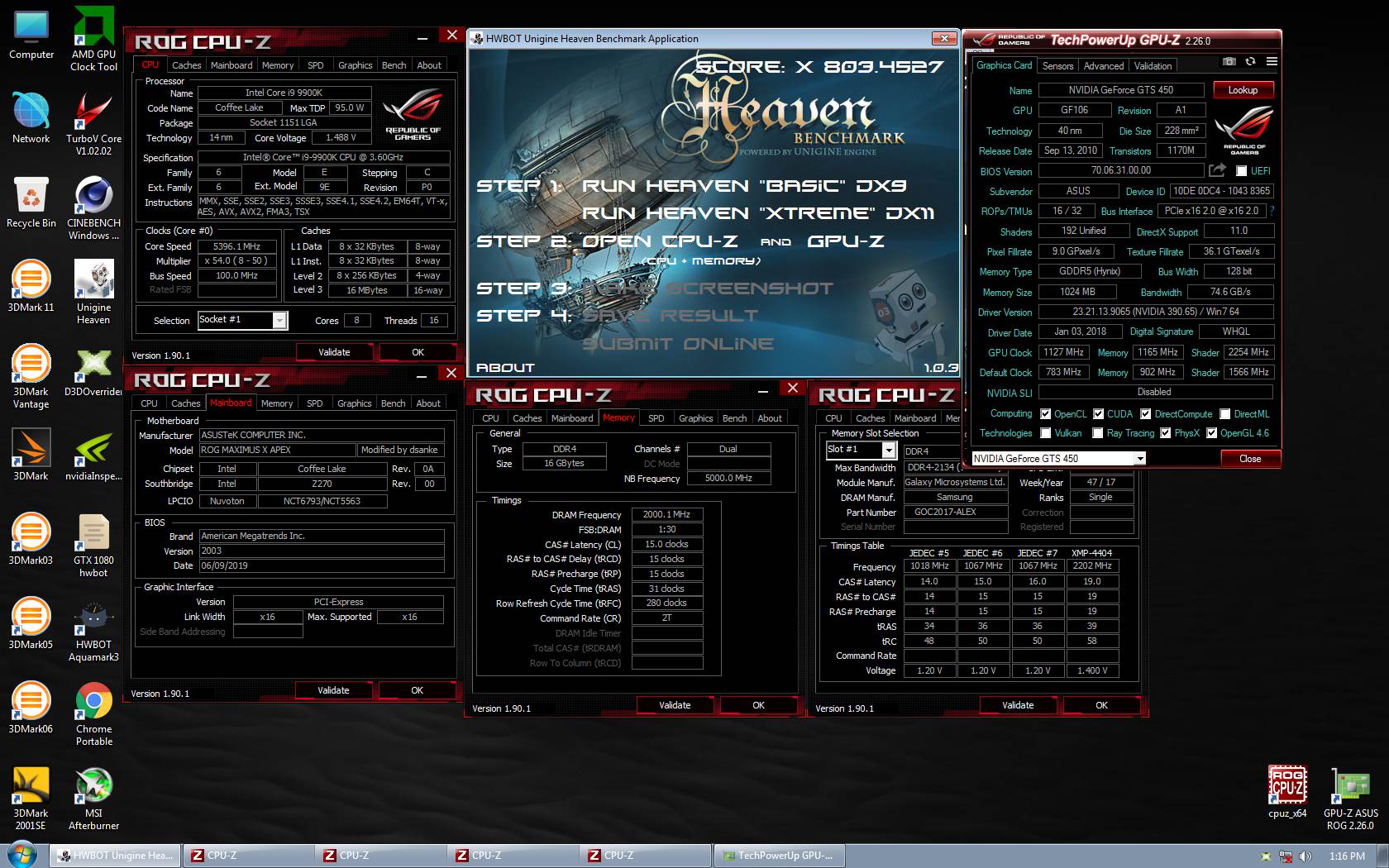This screenshot has width=1389, height=868.
Task: Toggle the CUDA checkbox
Action: point(1099,414)
